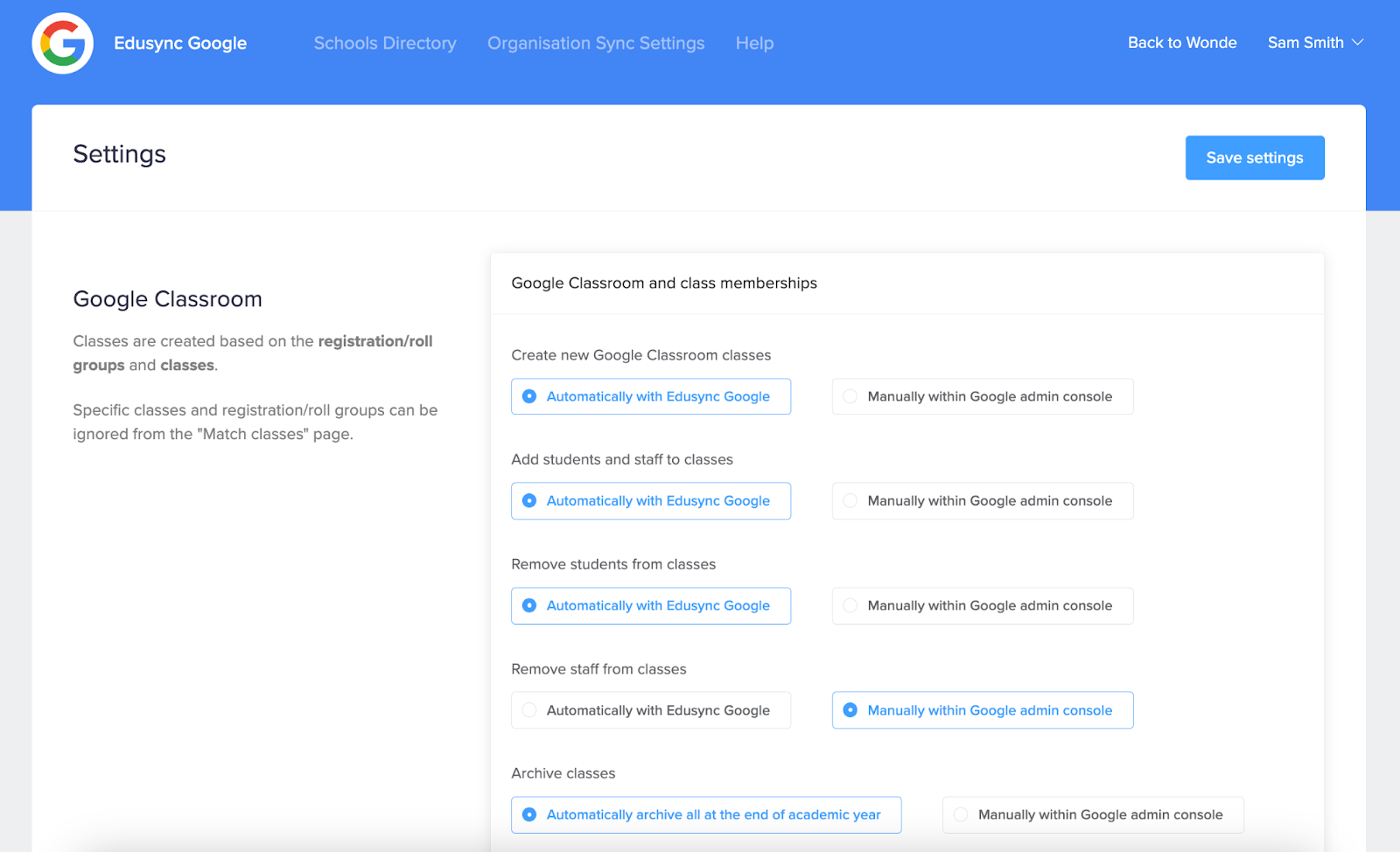Click the Google logo icon
Image resolution: width=1400 pixels, height=852 pixels.
(63, 43)
